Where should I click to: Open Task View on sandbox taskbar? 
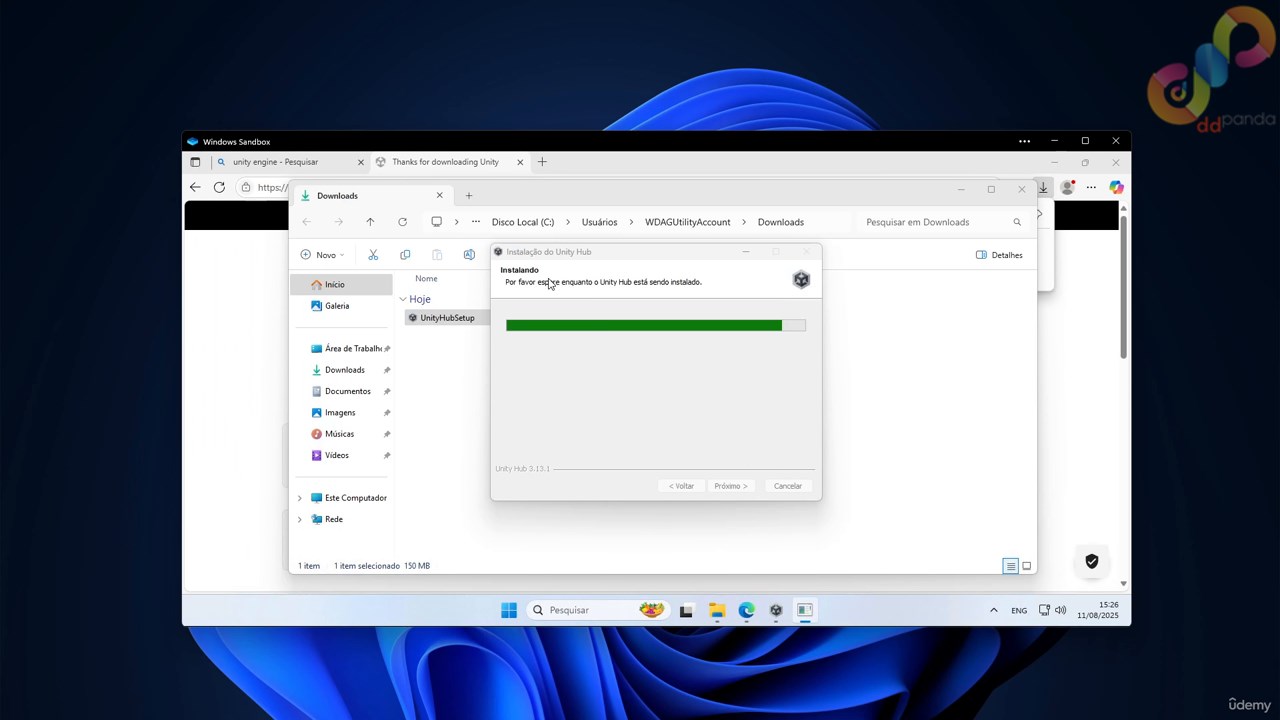coord(686,610)
